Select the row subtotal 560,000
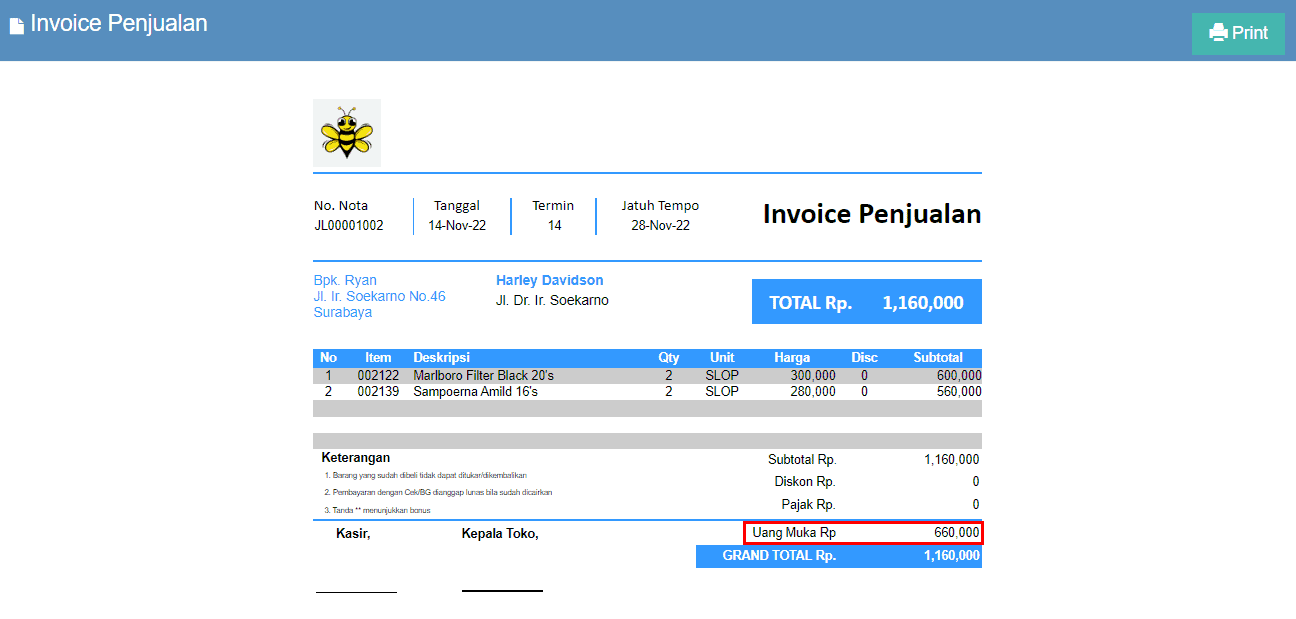 coord(959,392)
